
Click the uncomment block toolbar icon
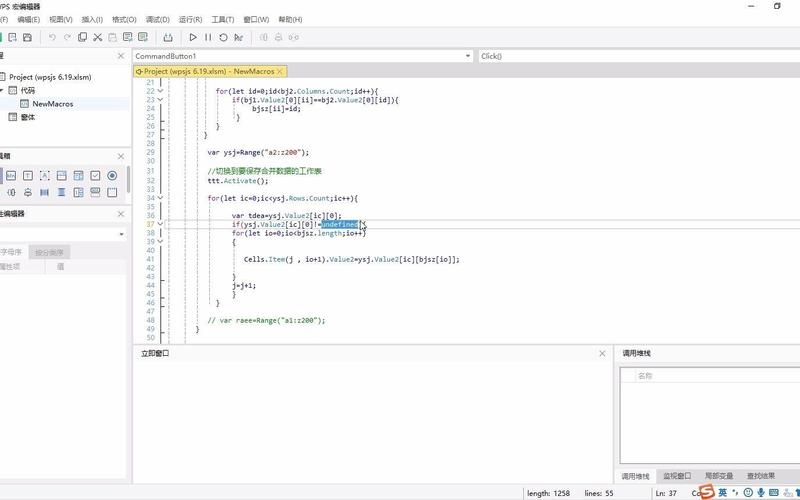(143, 37)
